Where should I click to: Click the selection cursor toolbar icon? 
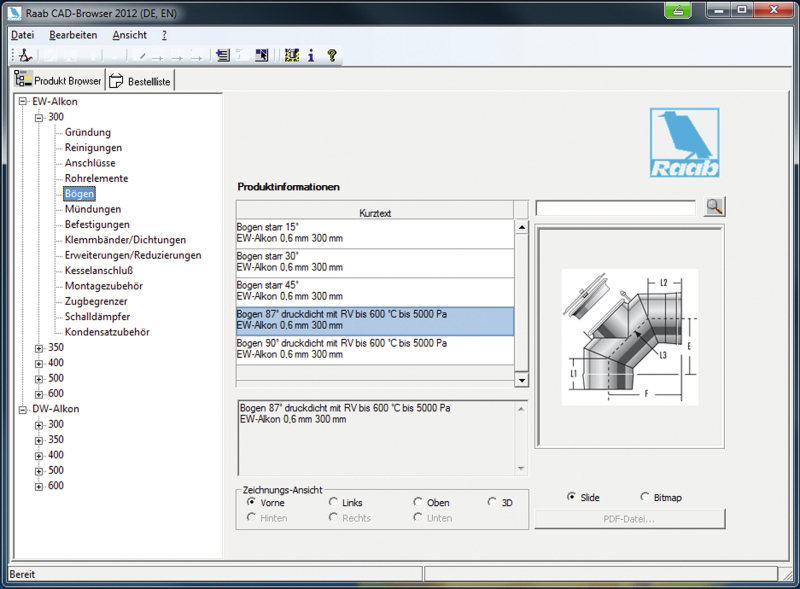pos(262,55)
